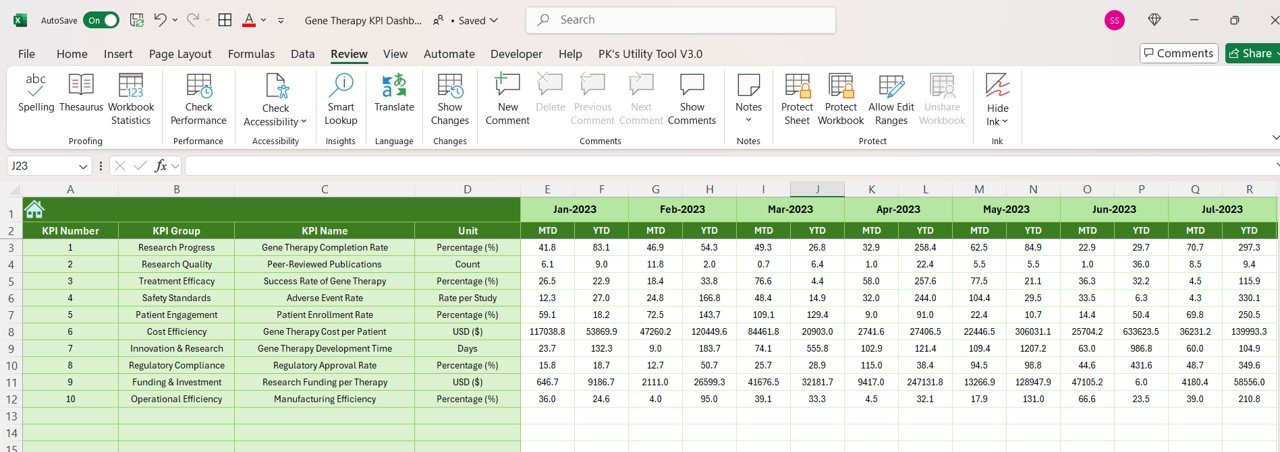Select column J header
This screenshot has height=452, width=1280.
817,189
